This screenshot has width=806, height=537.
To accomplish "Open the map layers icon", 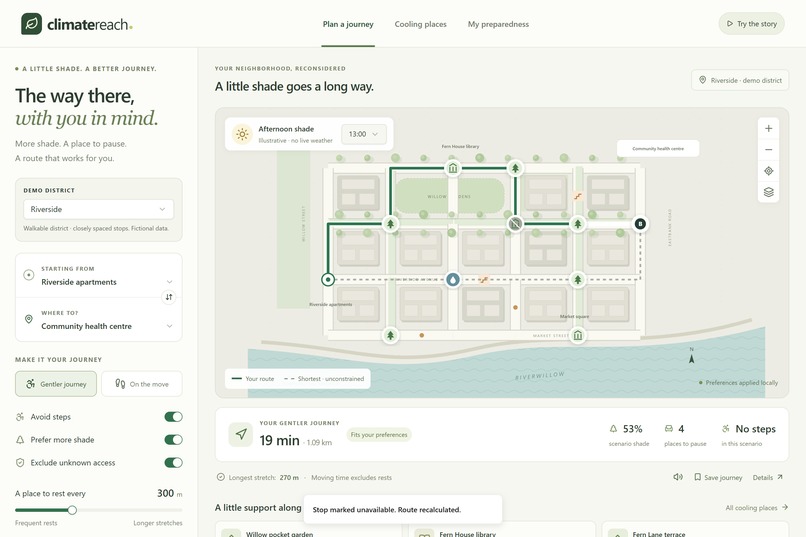I will (x=768, y=192).
